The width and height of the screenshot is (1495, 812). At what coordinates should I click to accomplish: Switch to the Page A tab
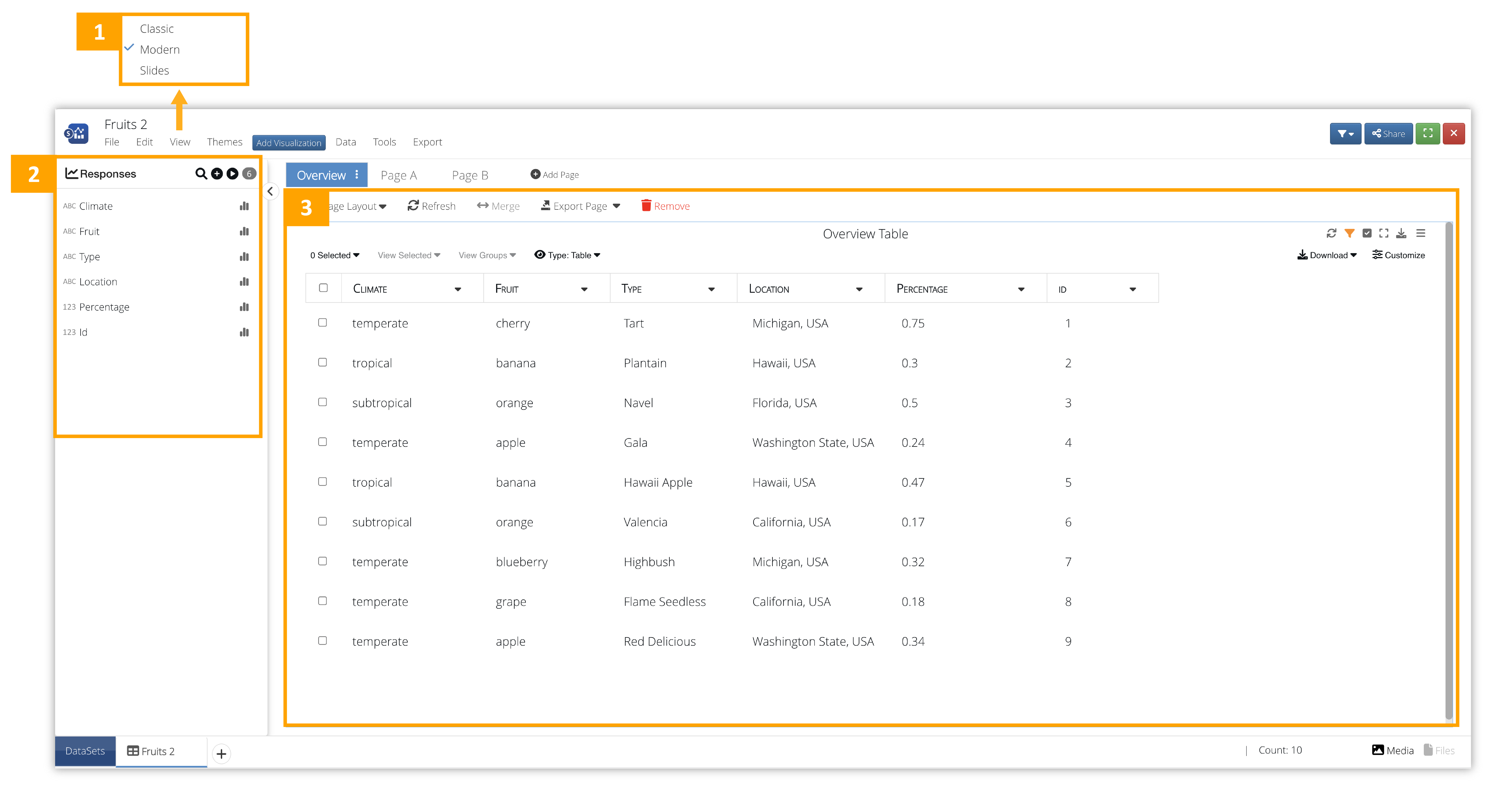pyautogui.click(x=399, y=175)
